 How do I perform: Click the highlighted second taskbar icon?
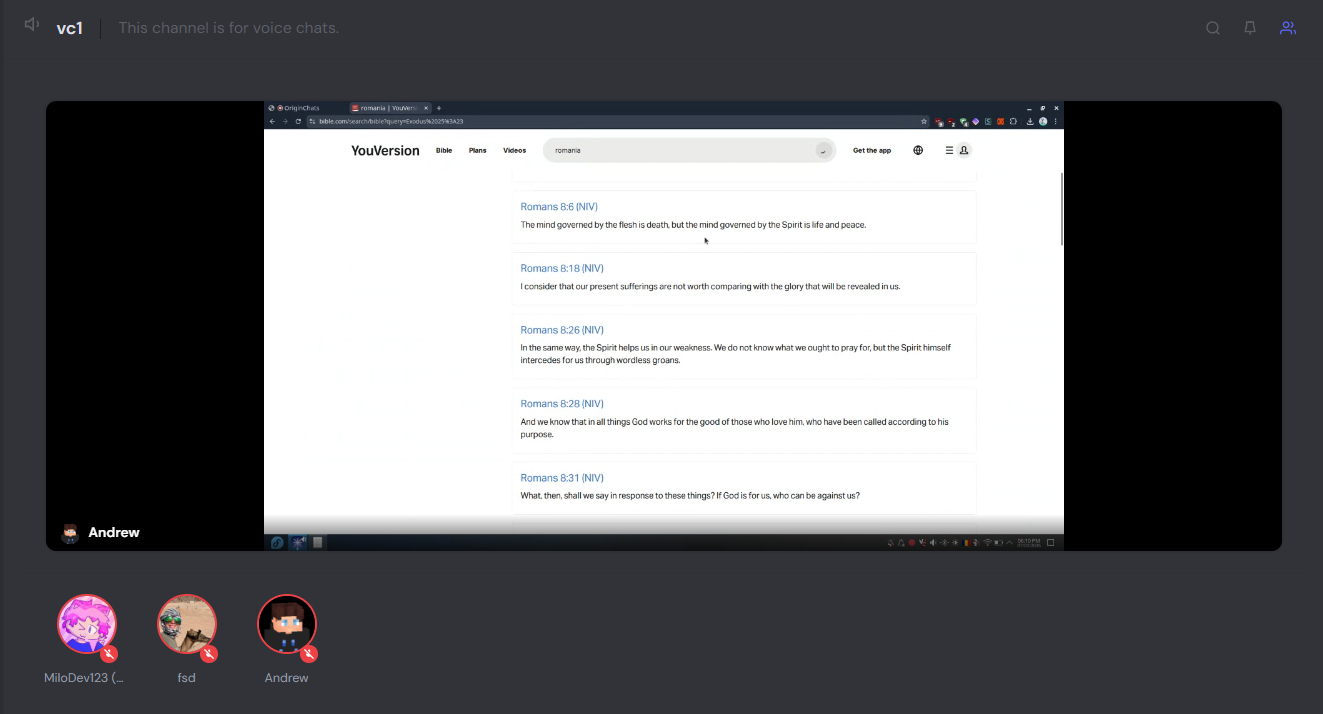coord(298,543)
